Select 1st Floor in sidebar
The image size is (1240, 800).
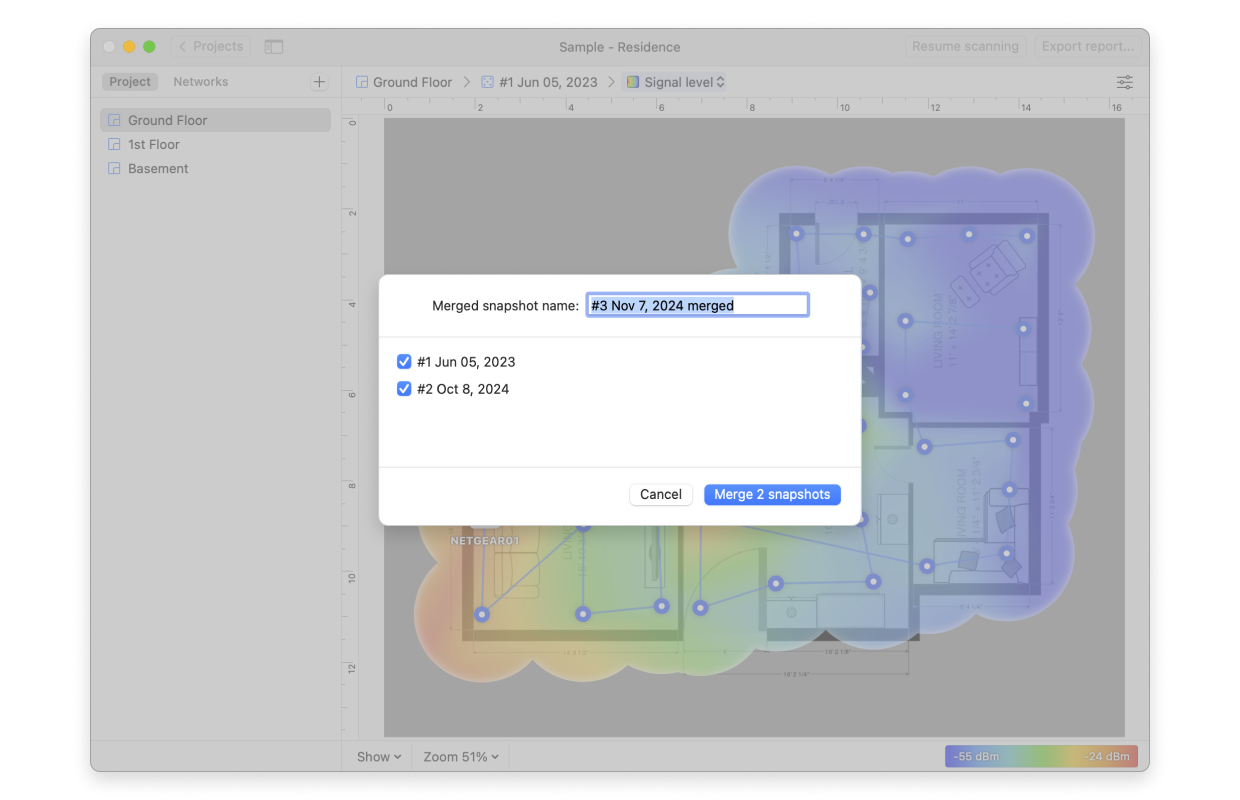click(x=215, y=144)
